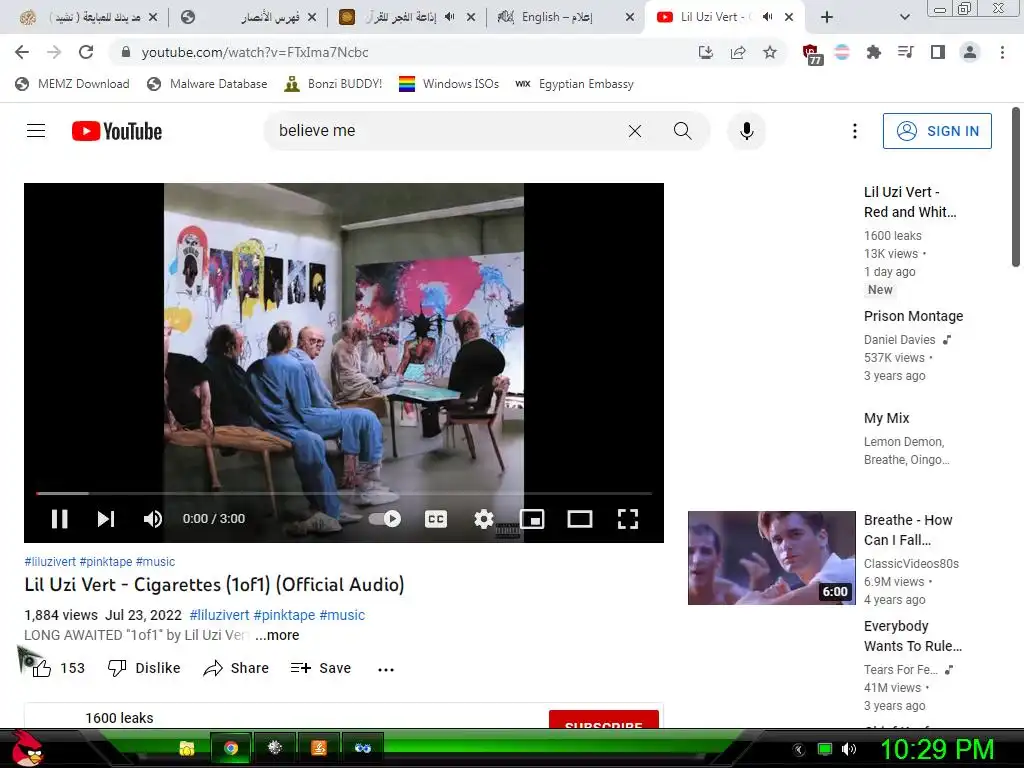Subscribe to 1600 leaks channel
1024x768 pixels.
(603, 719)
